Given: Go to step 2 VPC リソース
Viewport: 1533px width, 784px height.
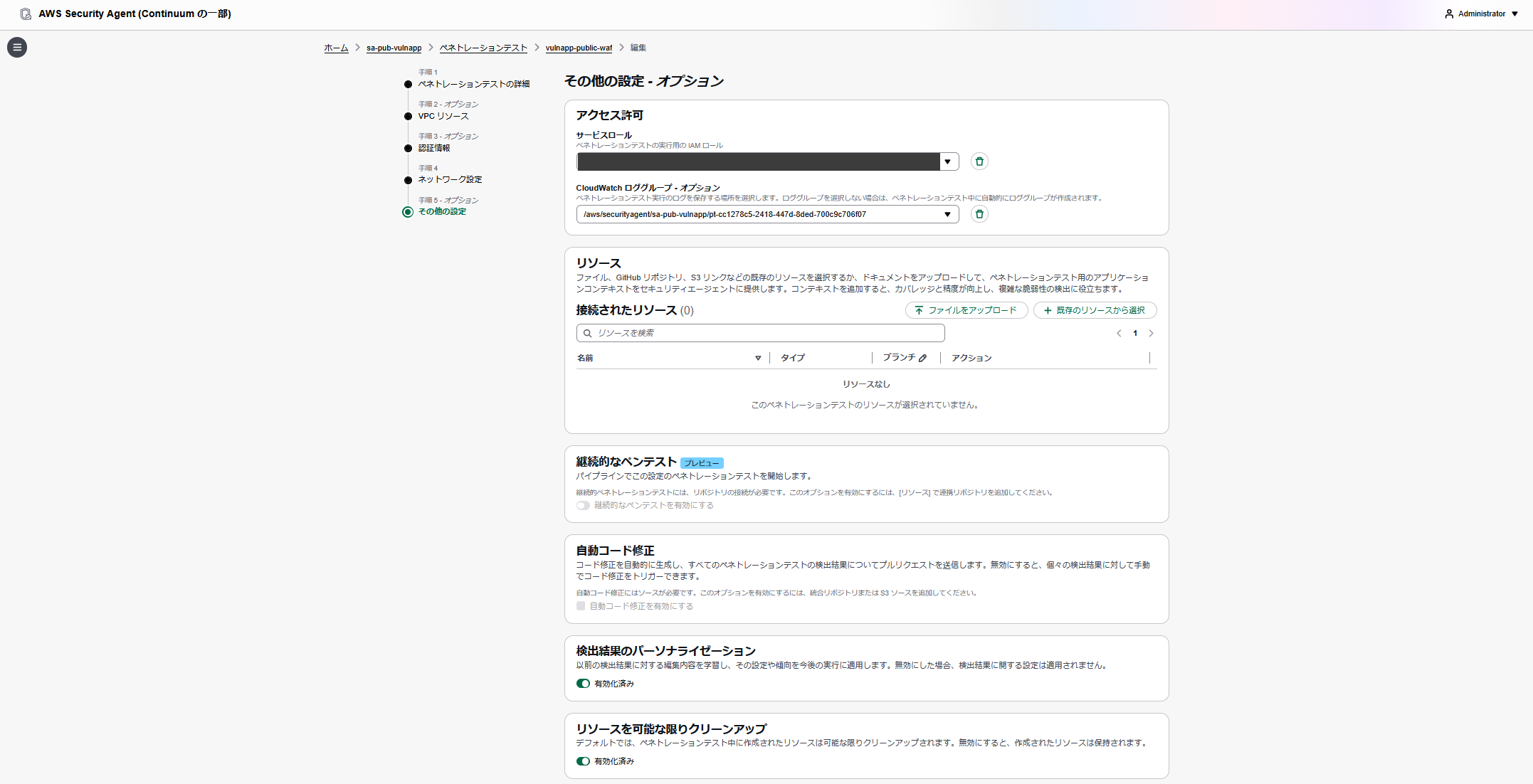Looking at the screenshot, I should (443, 116).
